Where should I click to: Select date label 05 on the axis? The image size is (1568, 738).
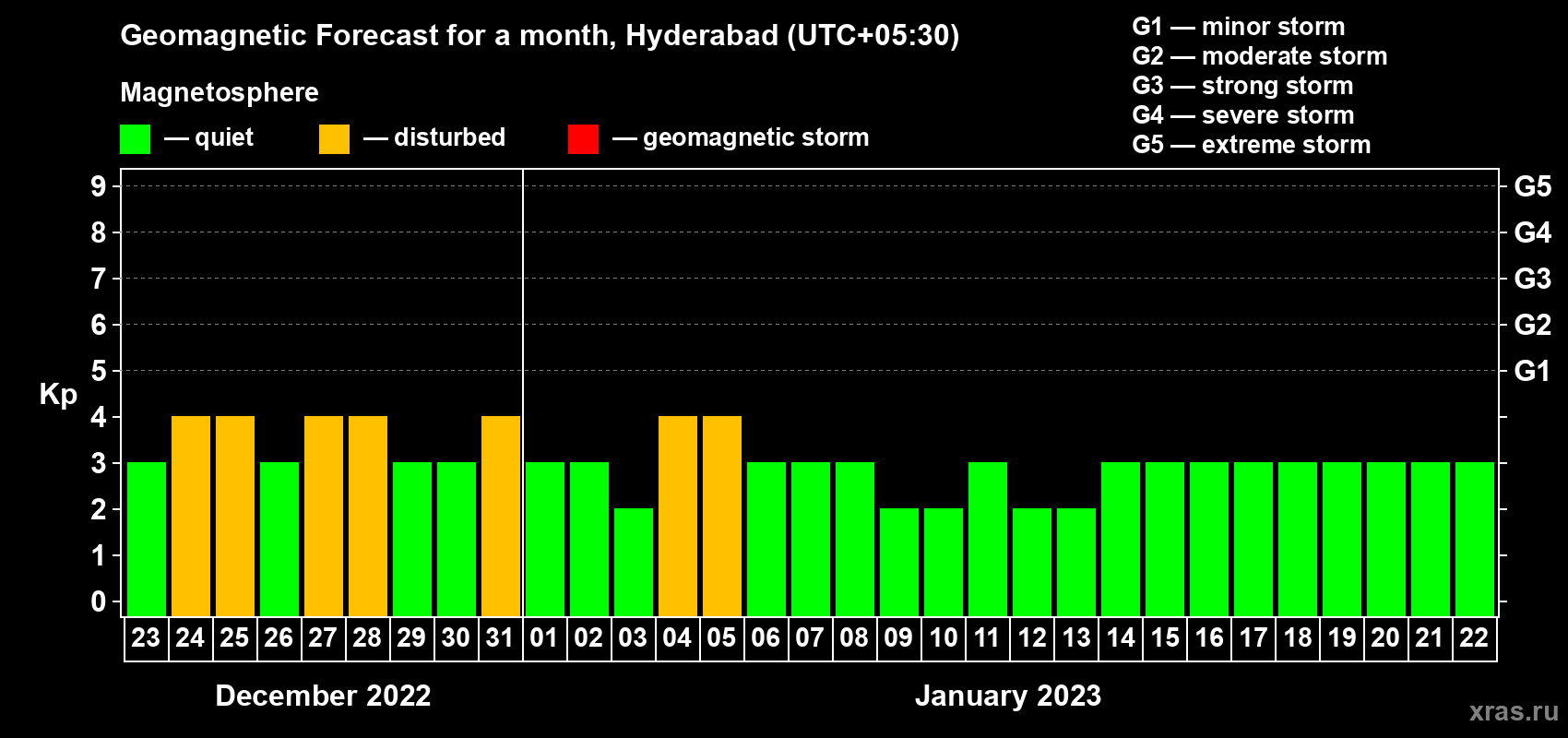[721, 638]
